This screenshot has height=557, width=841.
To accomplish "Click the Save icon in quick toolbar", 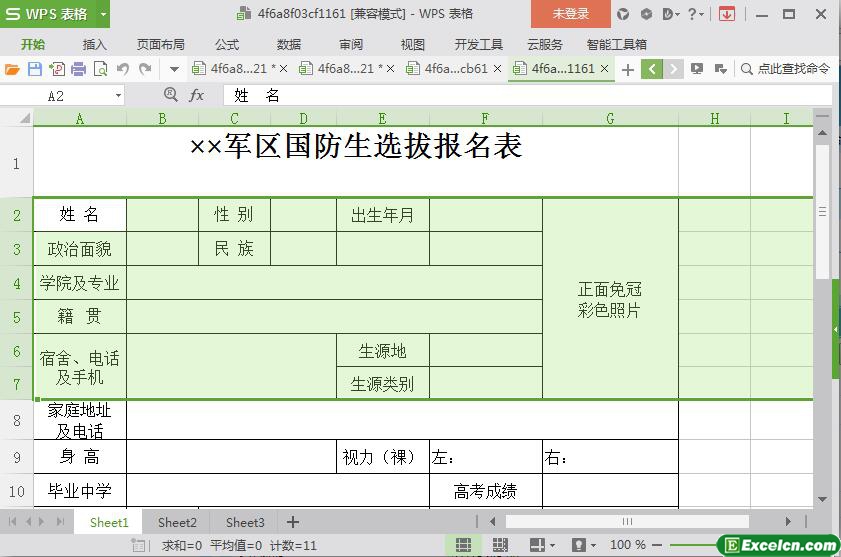I will click(34, 69).
